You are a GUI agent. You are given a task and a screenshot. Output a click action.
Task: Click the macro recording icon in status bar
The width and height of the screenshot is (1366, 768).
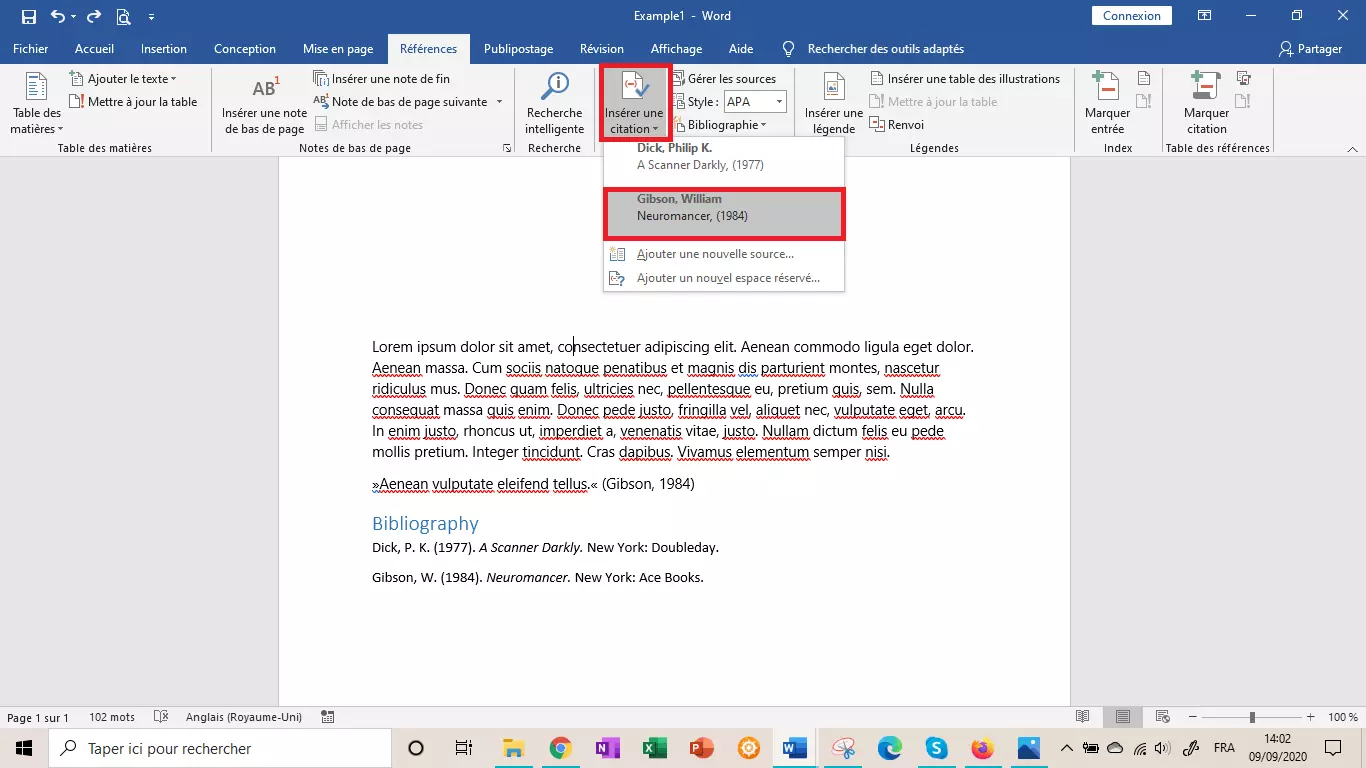(327, 717)
